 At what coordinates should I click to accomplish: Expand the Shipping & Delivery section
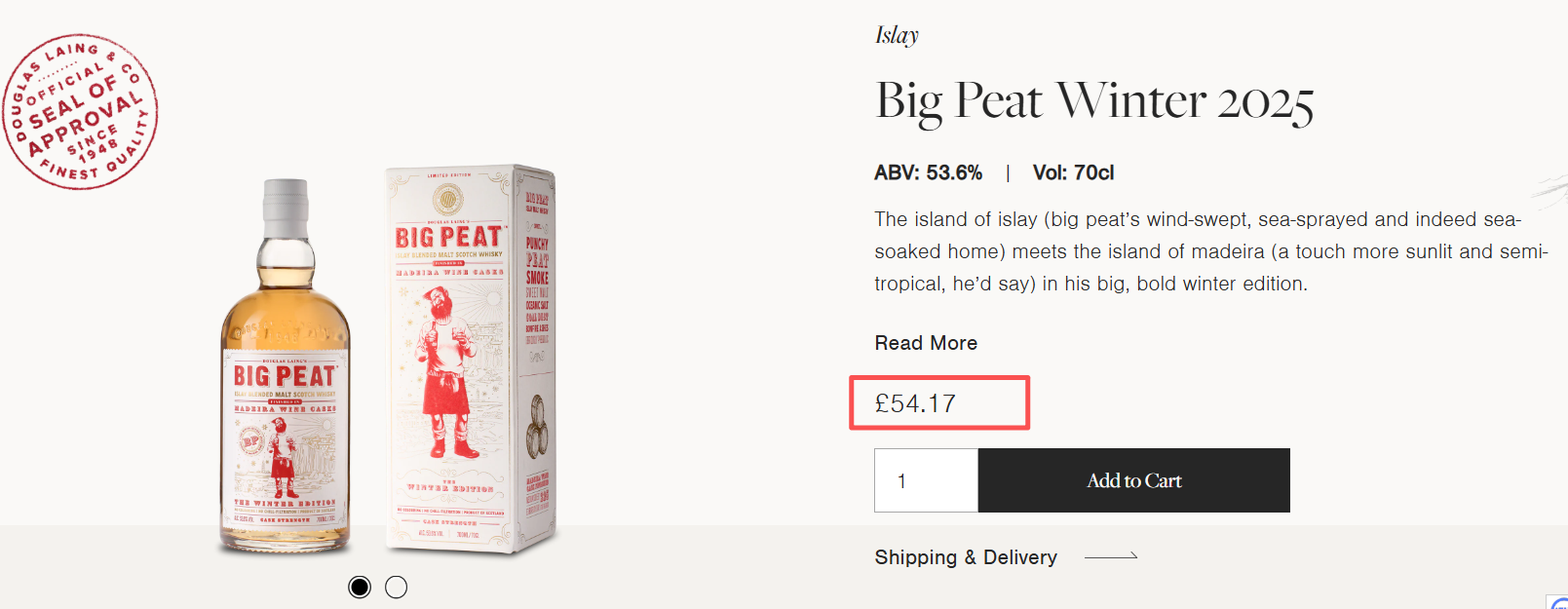tap(966, 557)
